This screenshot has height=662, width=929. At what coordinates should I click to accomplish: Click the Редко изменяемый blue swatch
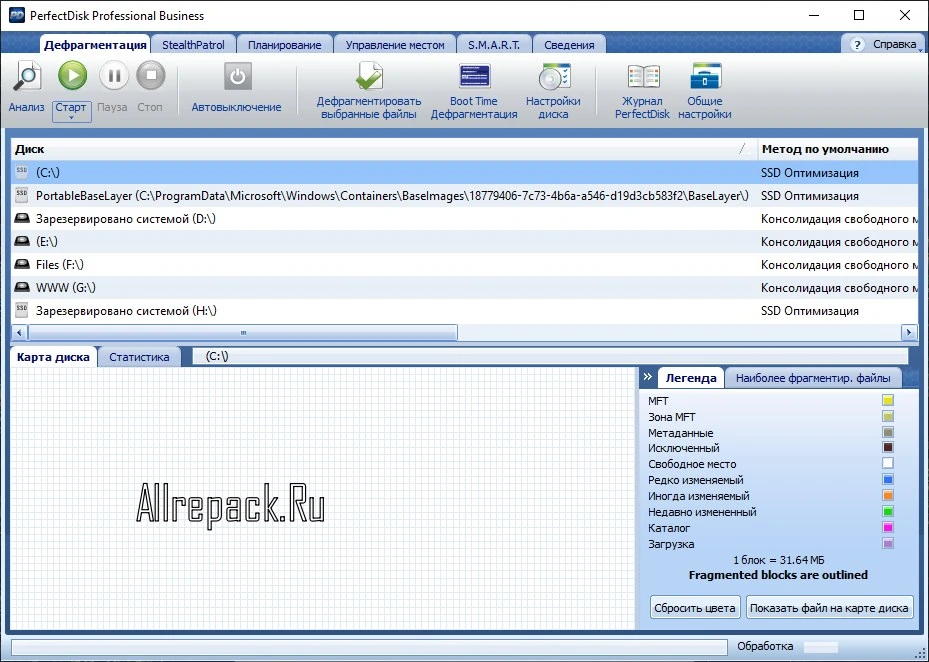click(888, 480)
